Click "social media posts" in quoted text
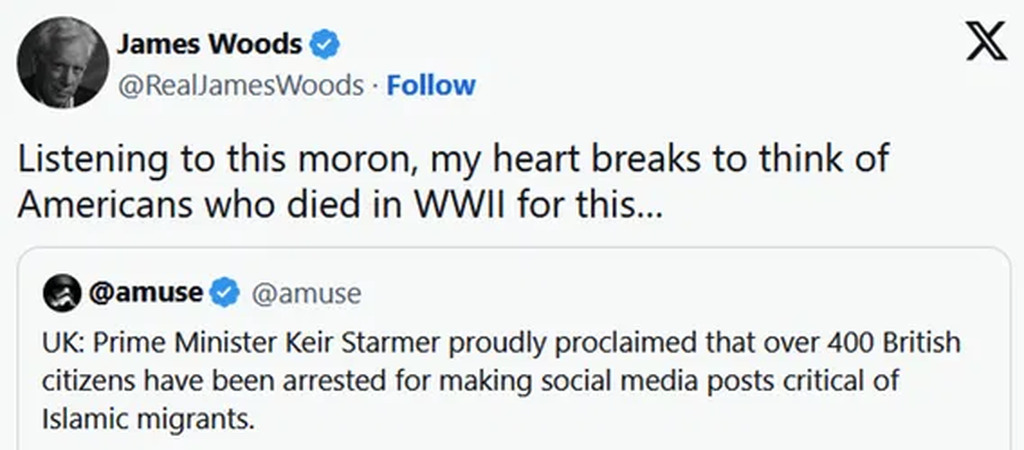This screenshot has width=1024, height=450. [x=590, y=380]
